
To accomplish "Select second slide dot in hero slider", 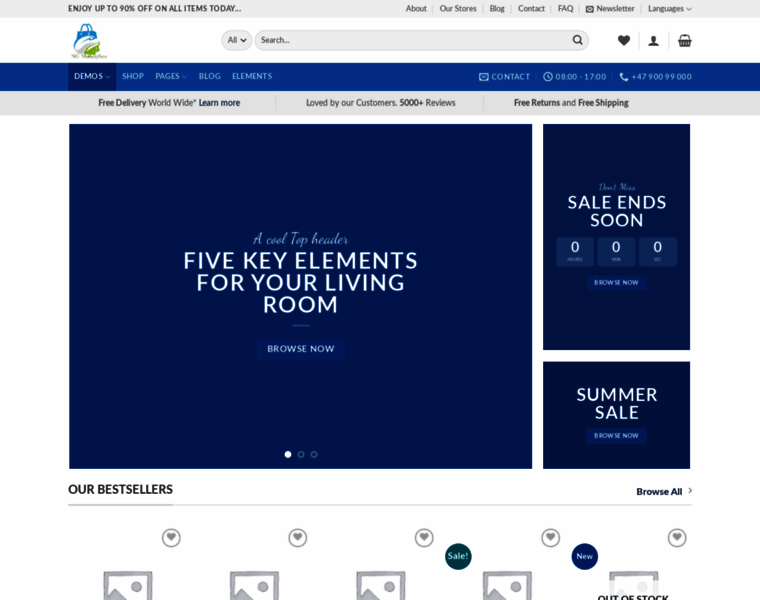I will pos(301,454).
